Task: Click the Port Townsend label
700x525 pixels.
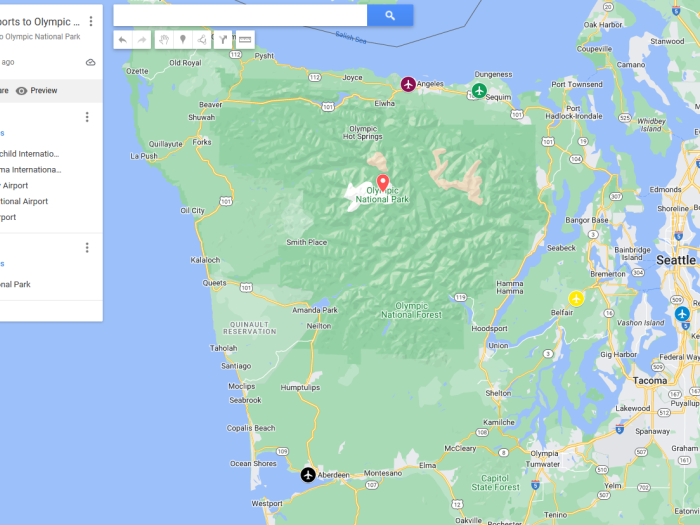Action: 576,84
